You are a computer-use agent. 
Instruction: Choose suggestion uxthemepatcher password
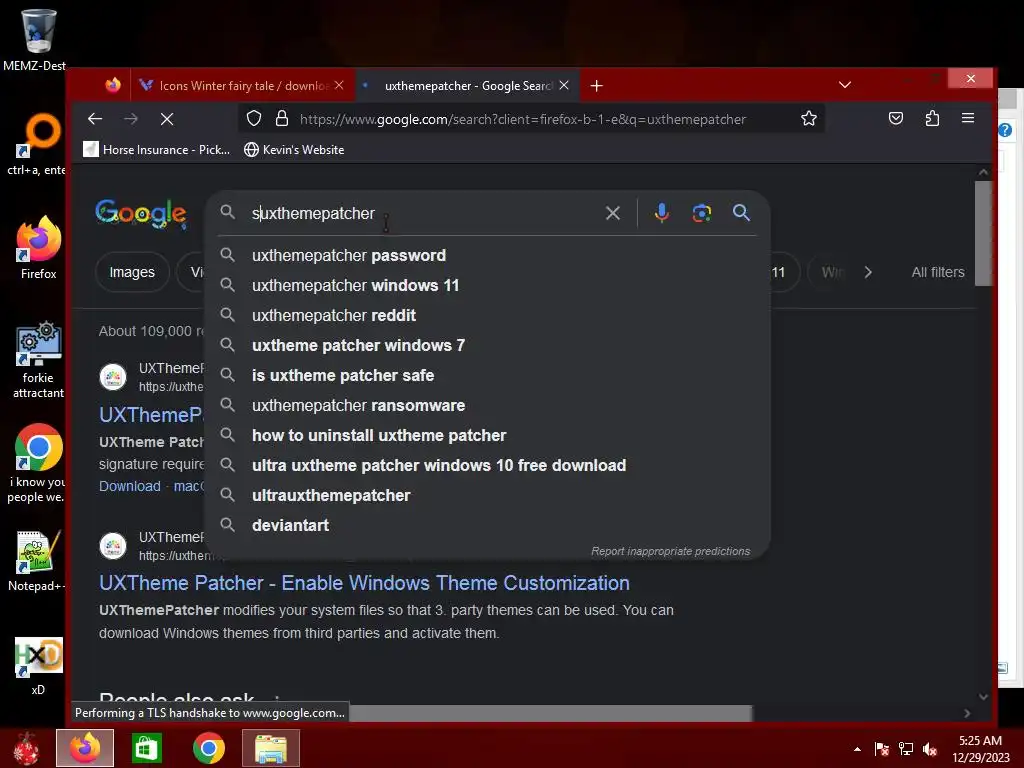[487, 255]
